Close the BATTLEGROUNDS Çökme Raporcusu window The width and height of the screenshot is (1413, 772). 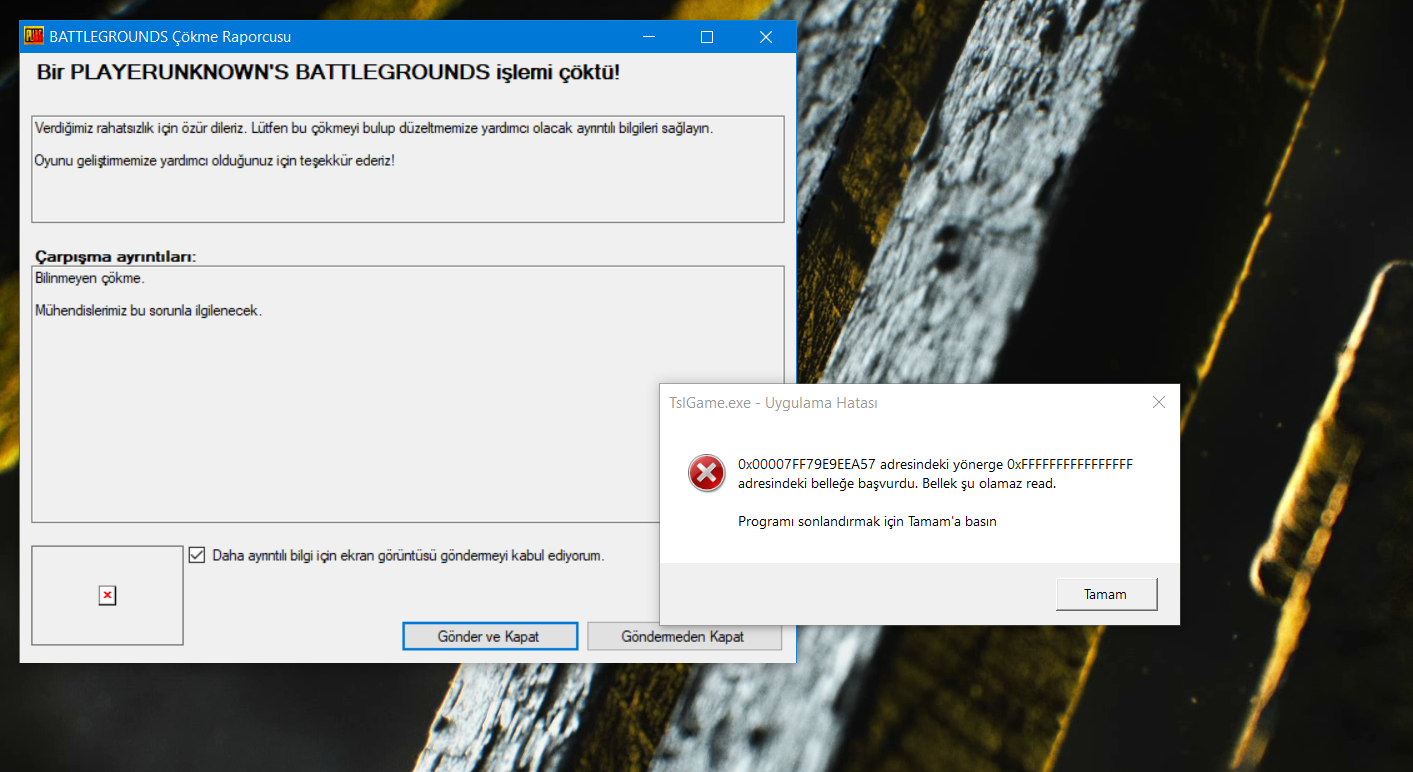click(766, 37)
